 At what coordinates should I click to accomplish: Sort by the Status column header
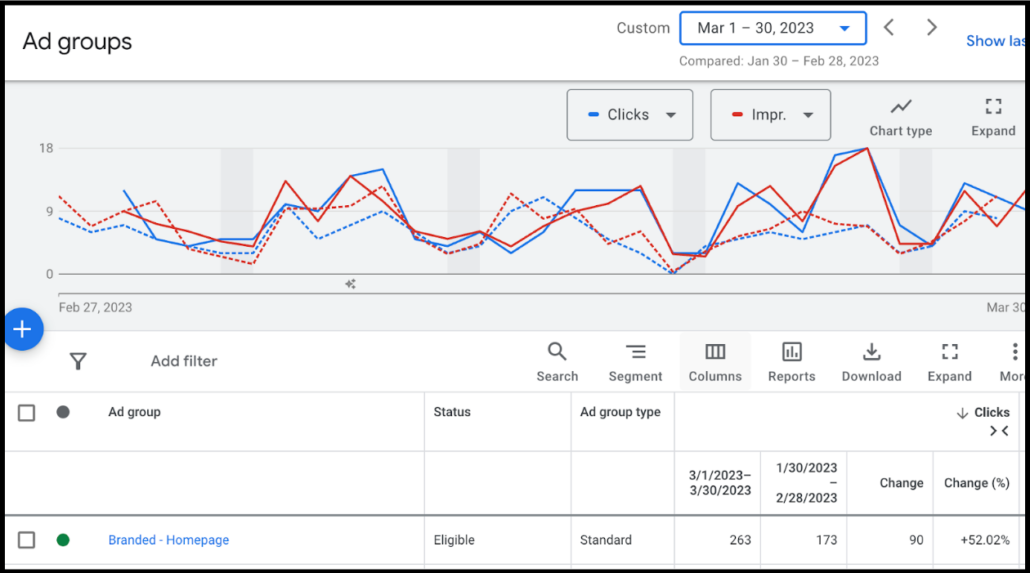[x=452, y=412]
